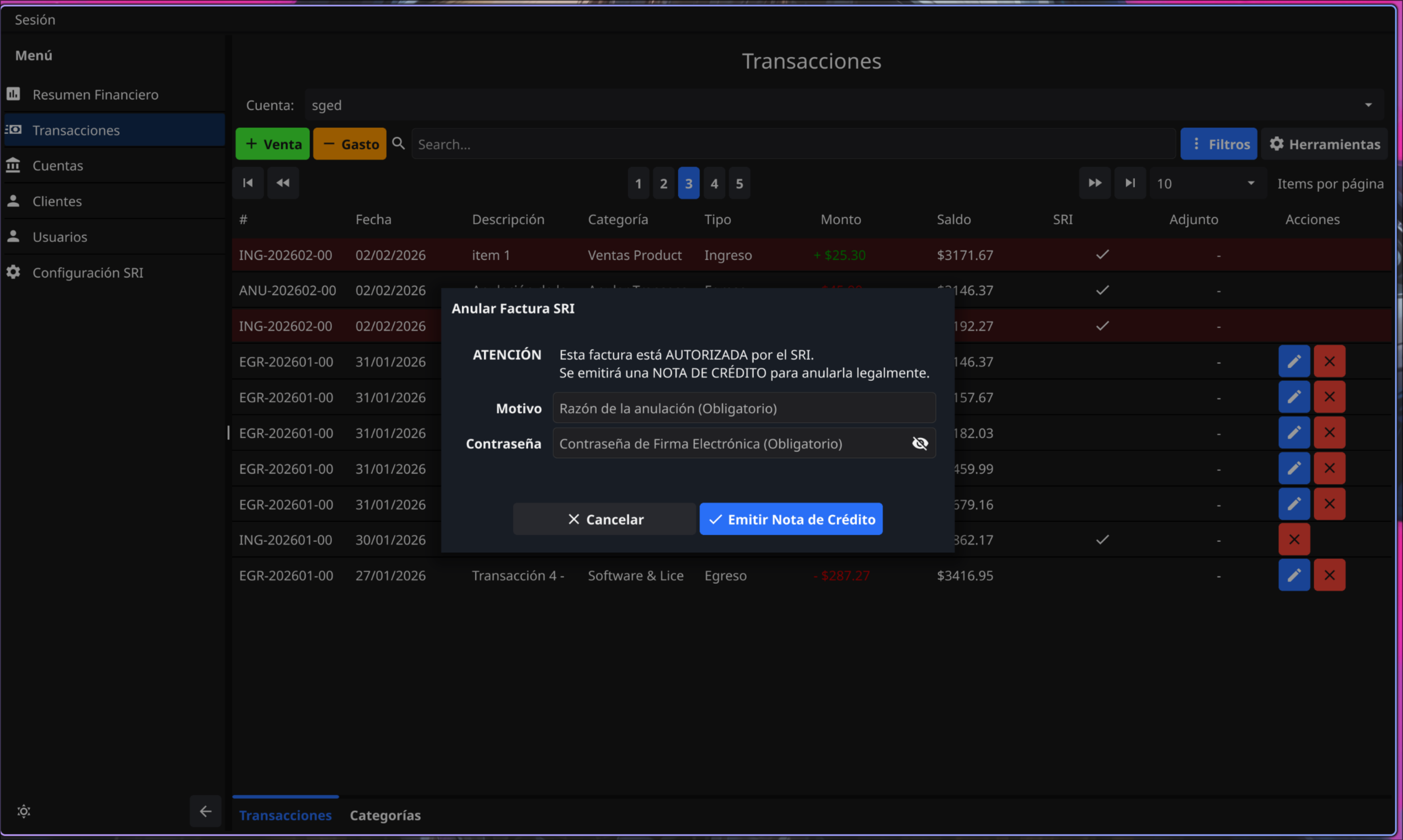The height and width of the screenshot is (840, 1403).
Task: Open Resumen Financiero in sidebar
Action: [95, 95]
